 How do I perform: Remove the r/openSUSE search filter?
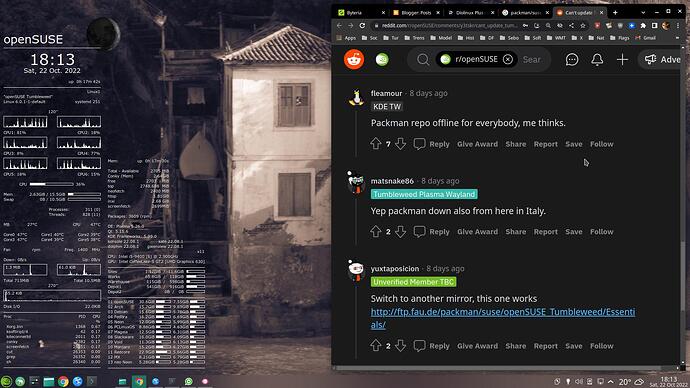tap(508, 59)
